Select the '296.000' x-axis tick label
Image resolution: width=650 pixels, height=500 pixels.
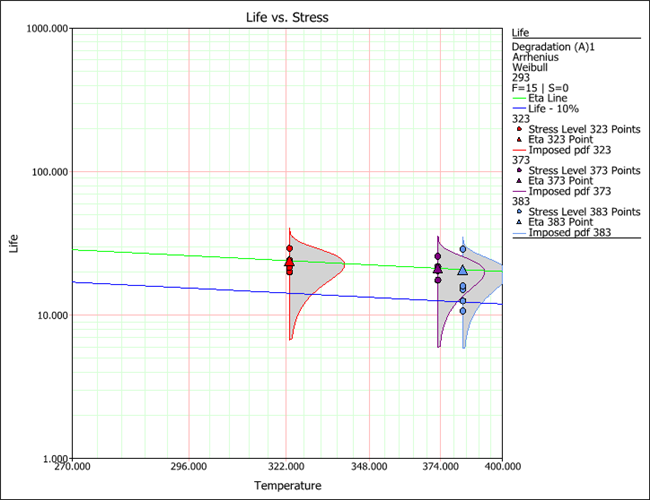189,466
